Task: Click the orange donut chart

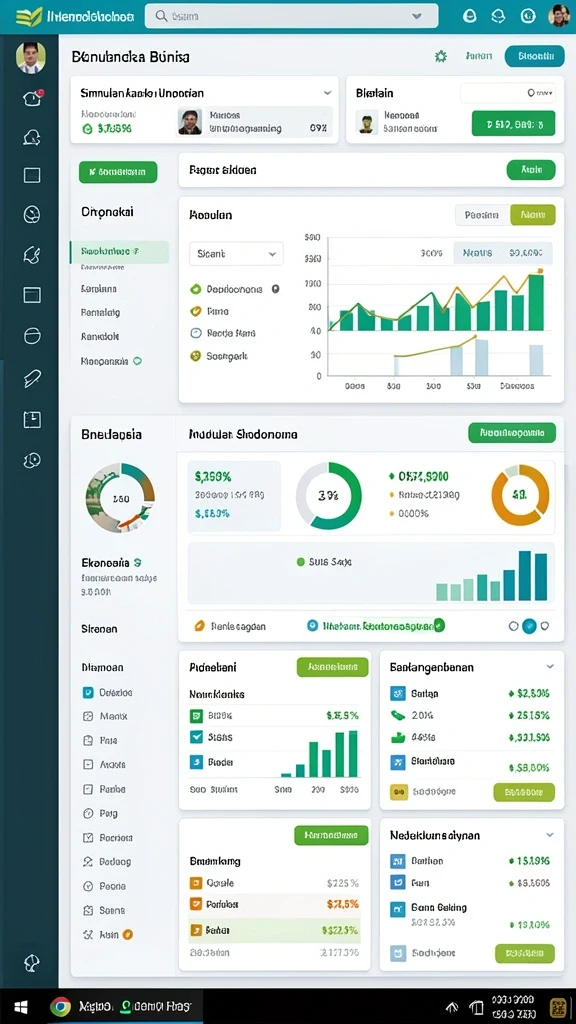Action: 520,495
